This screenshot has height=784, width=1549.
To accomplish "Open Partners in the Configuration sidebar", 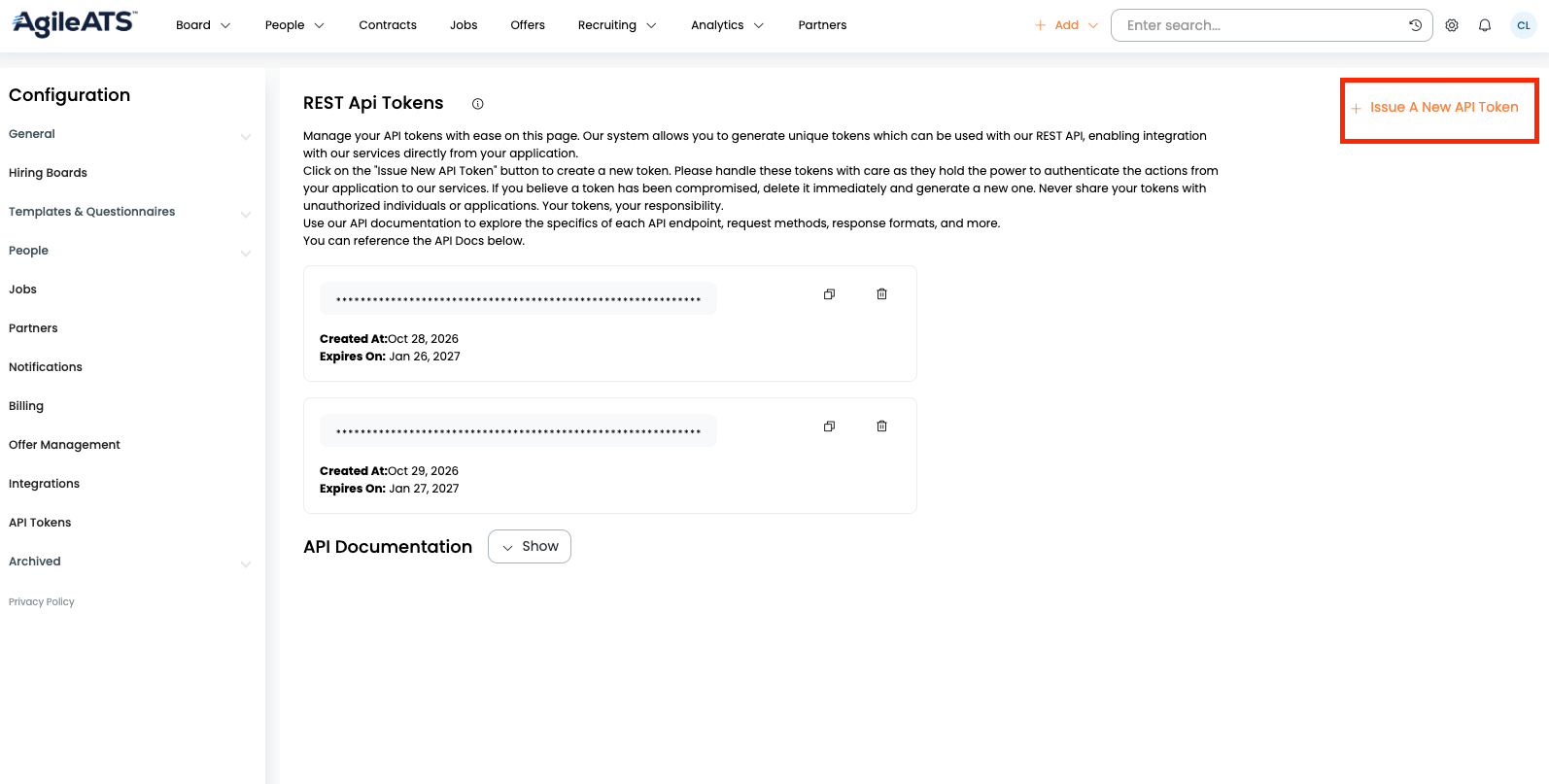I will (x=33, y=328).
